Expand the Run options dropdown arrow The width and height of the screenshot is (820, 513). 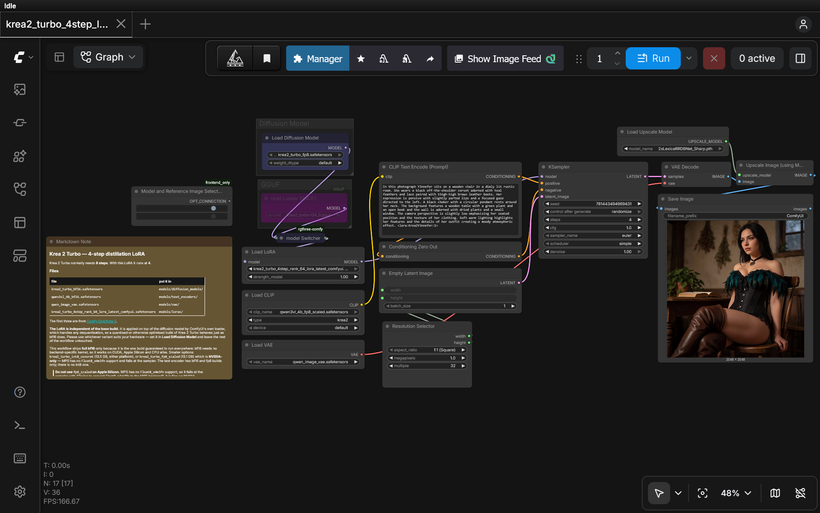(x=689, y=59)
